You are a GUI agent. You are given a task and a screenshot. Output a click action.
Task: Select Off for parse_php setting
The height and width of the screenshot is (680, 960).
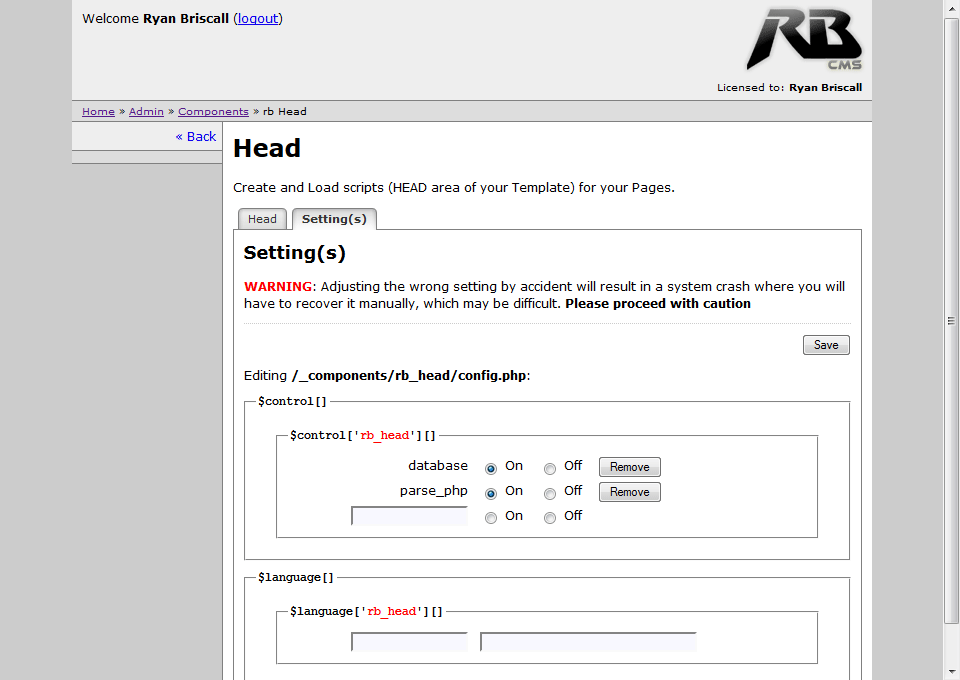(550, 493)
